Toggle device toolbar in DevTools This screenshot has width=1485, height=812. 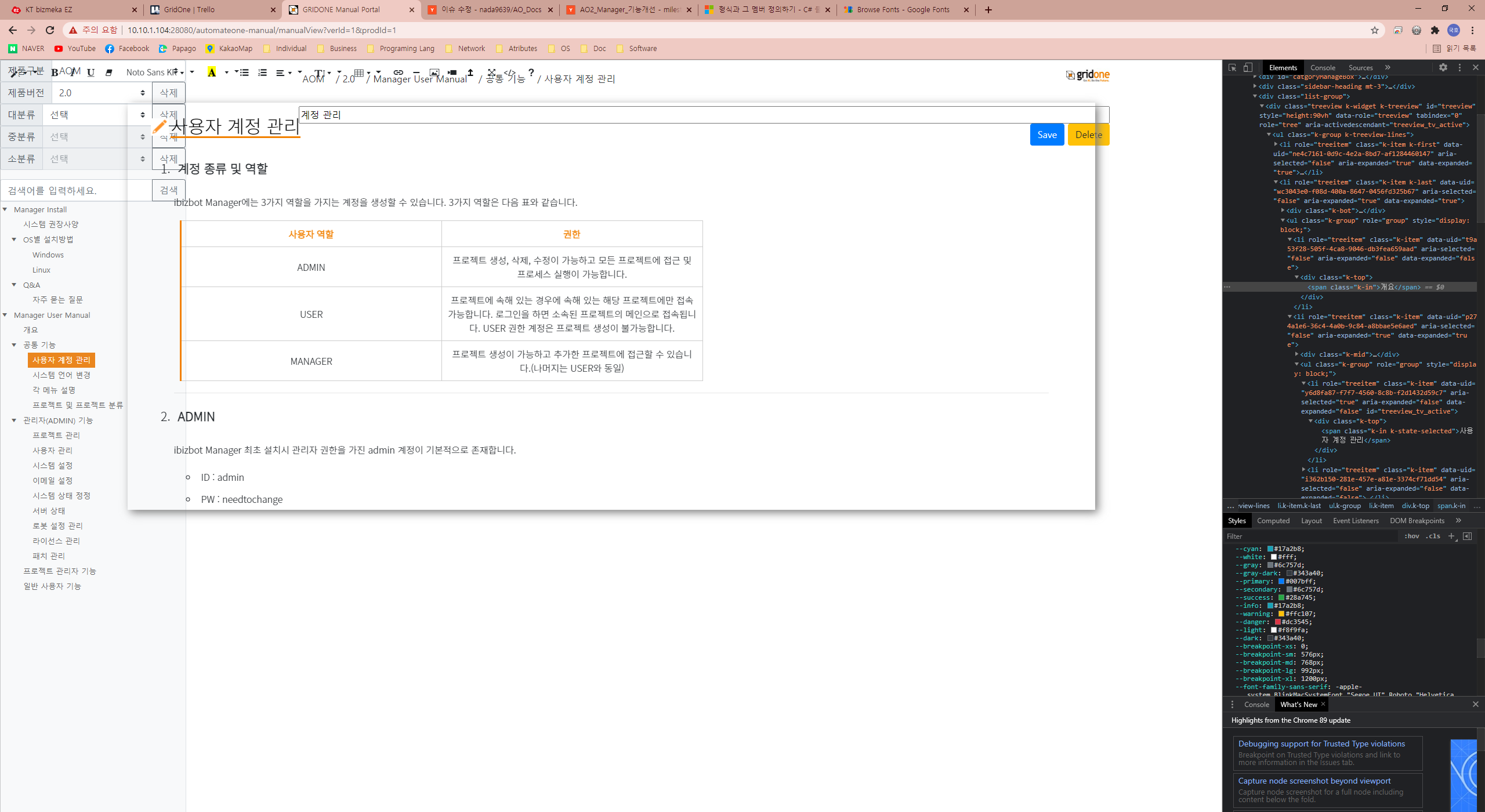pos(1248,67)
